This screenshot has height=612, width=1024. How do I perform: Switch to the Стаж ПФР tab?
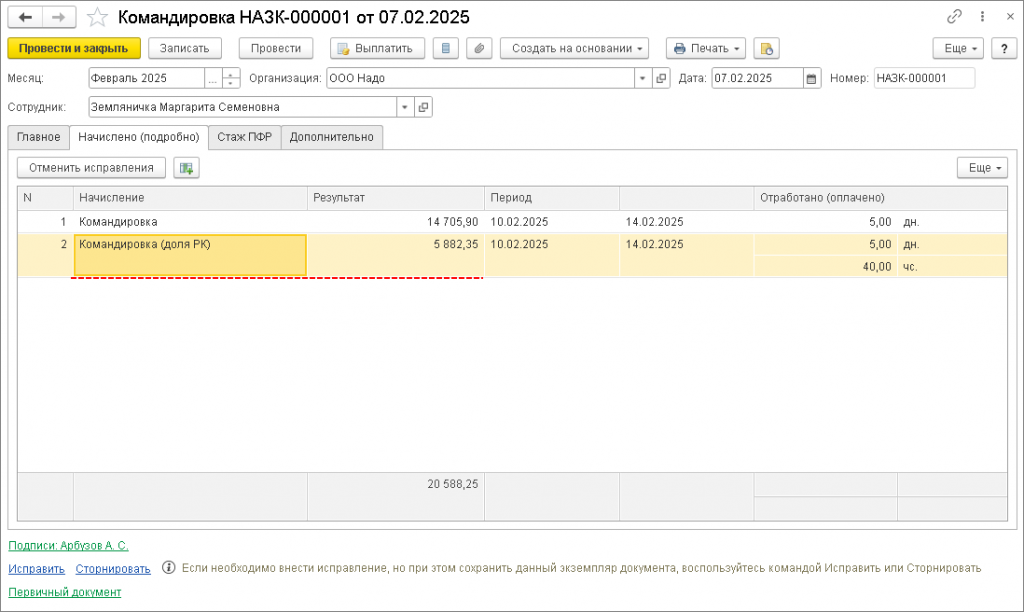[244, 137]
